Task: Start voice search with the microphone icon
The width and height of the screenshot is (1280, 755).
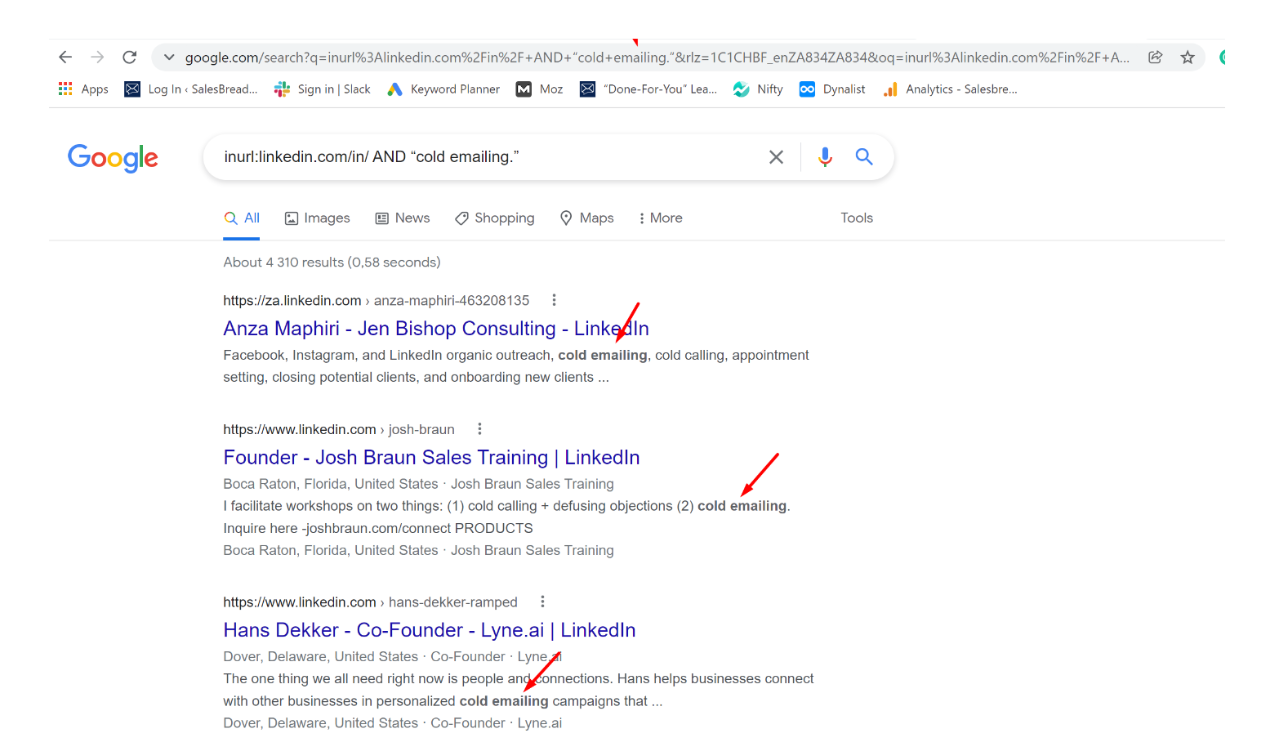Action: [825, 157]
